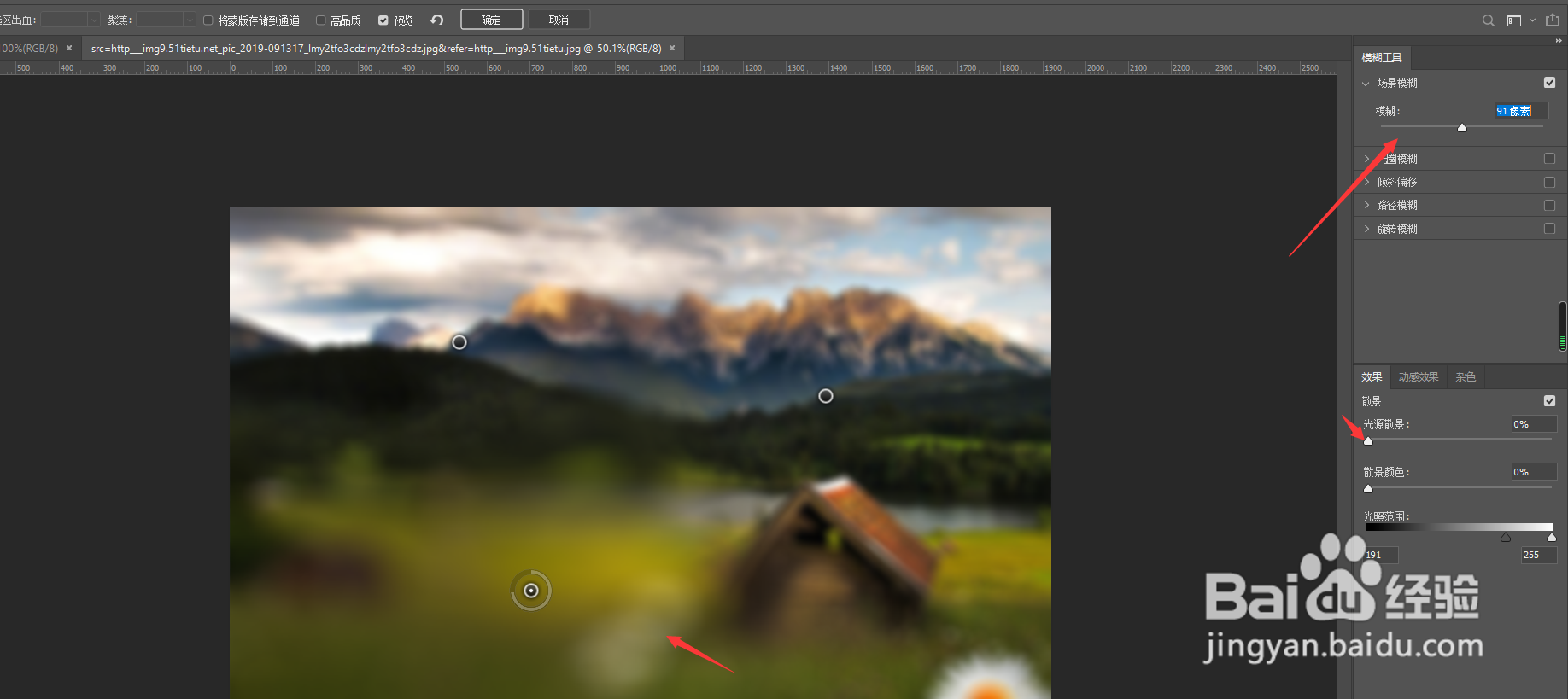Expand the 旋转模糊 section chevron
This screenshot has height=699, width=1568.
1366,229
